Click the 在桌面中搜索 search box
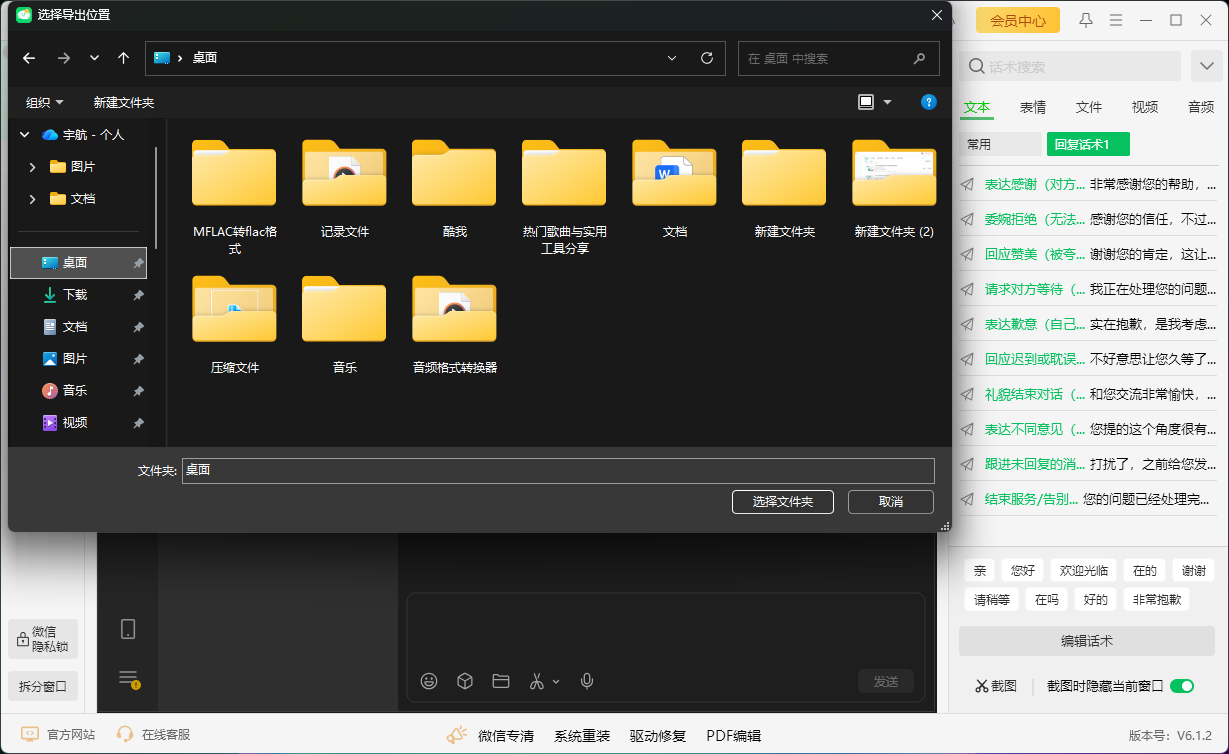 coord(838,58)
